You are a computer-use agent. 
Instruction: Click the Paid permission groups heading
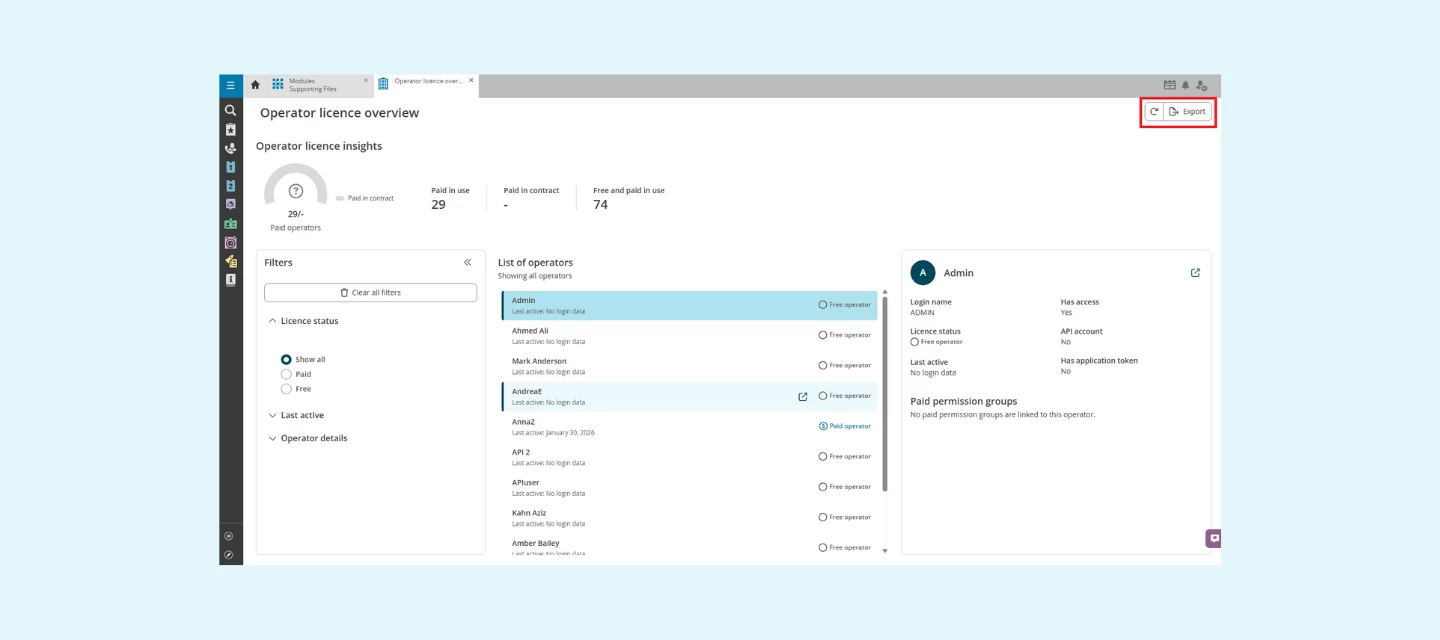[x=964, y=401]
